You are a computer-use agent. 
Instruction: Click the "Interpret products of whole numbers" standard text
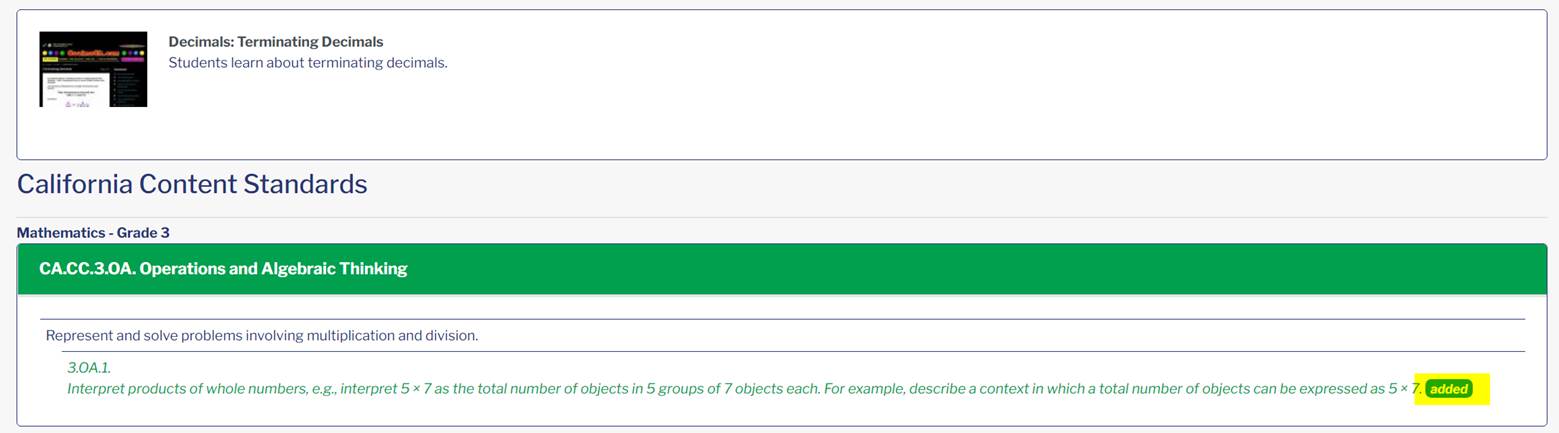744,389
